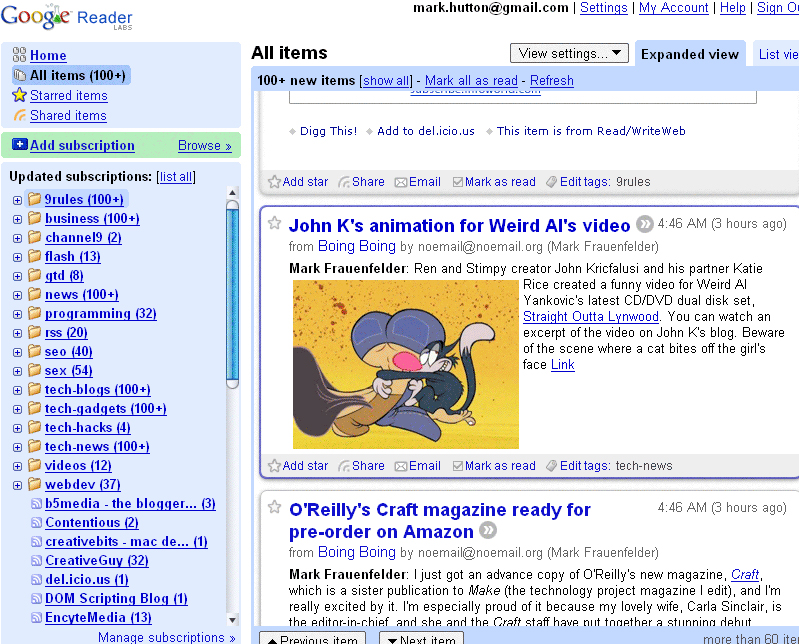Click the Next item button
Screen dimensions: 799x644
[421, 639]
